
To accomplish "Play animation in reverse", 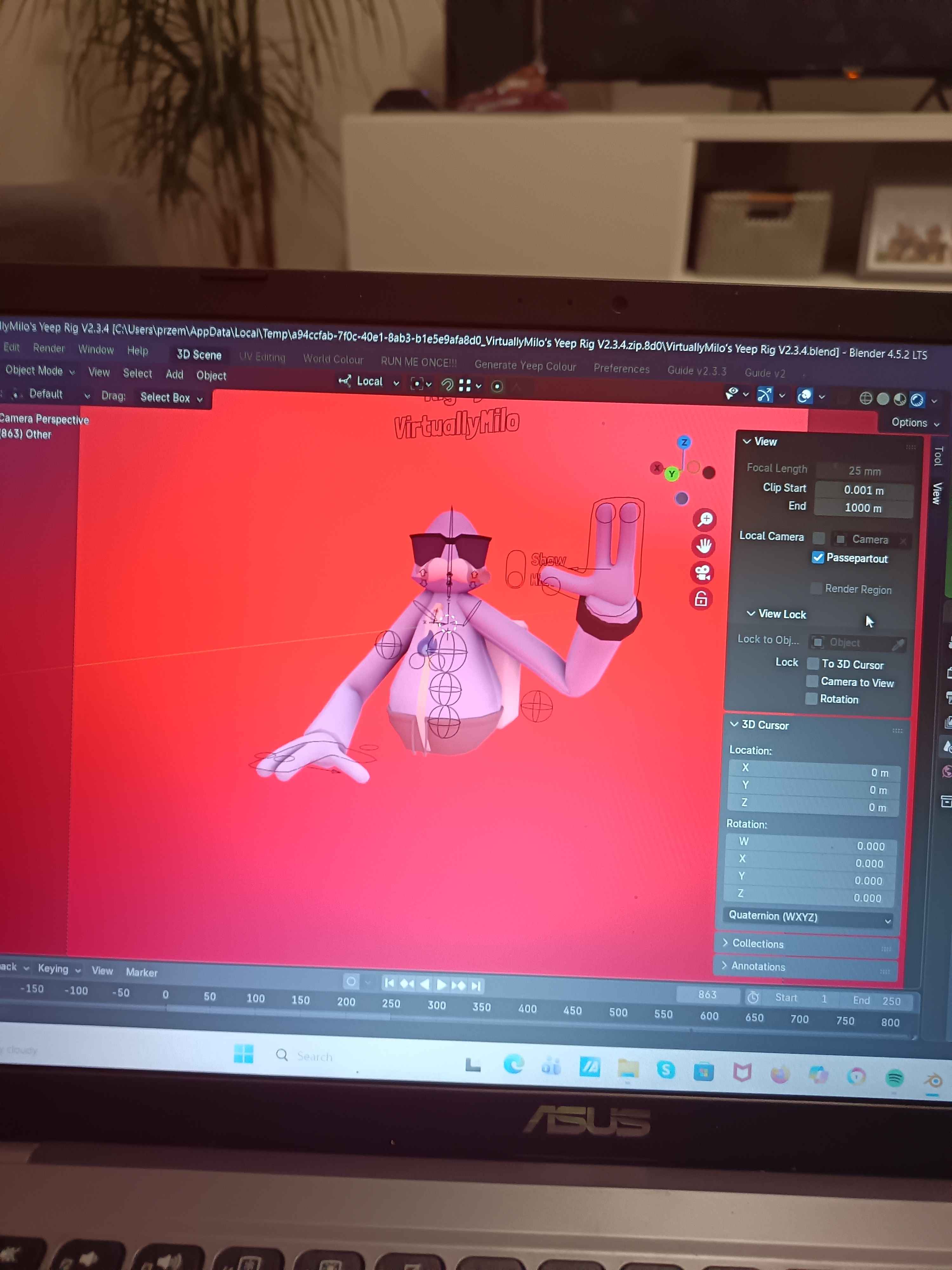I will pos(425,984).
